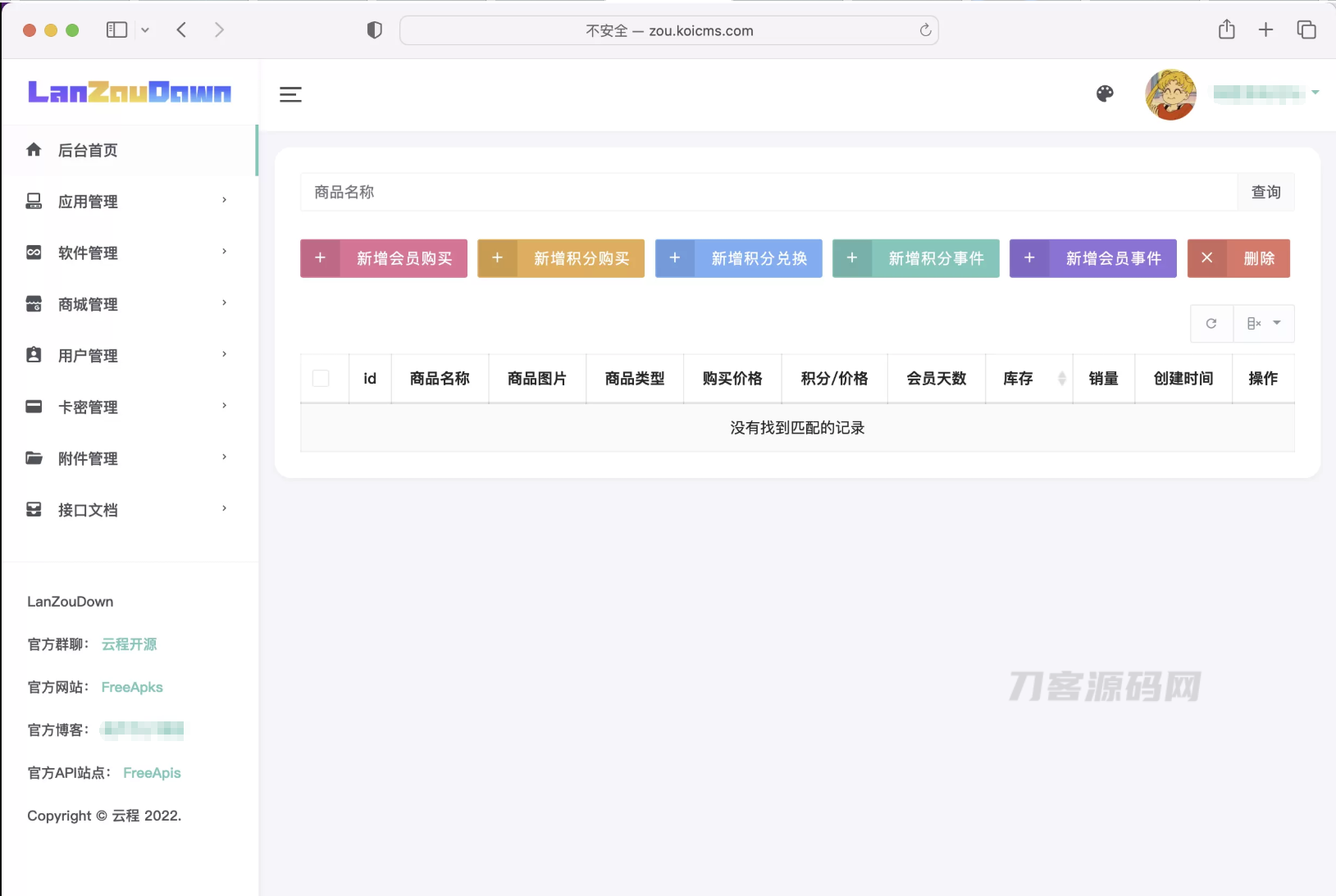Toggle the select-all checkbox in the table header
Image resolution: width=1336 pixels, height=896 pixels.
click(322, 378)
